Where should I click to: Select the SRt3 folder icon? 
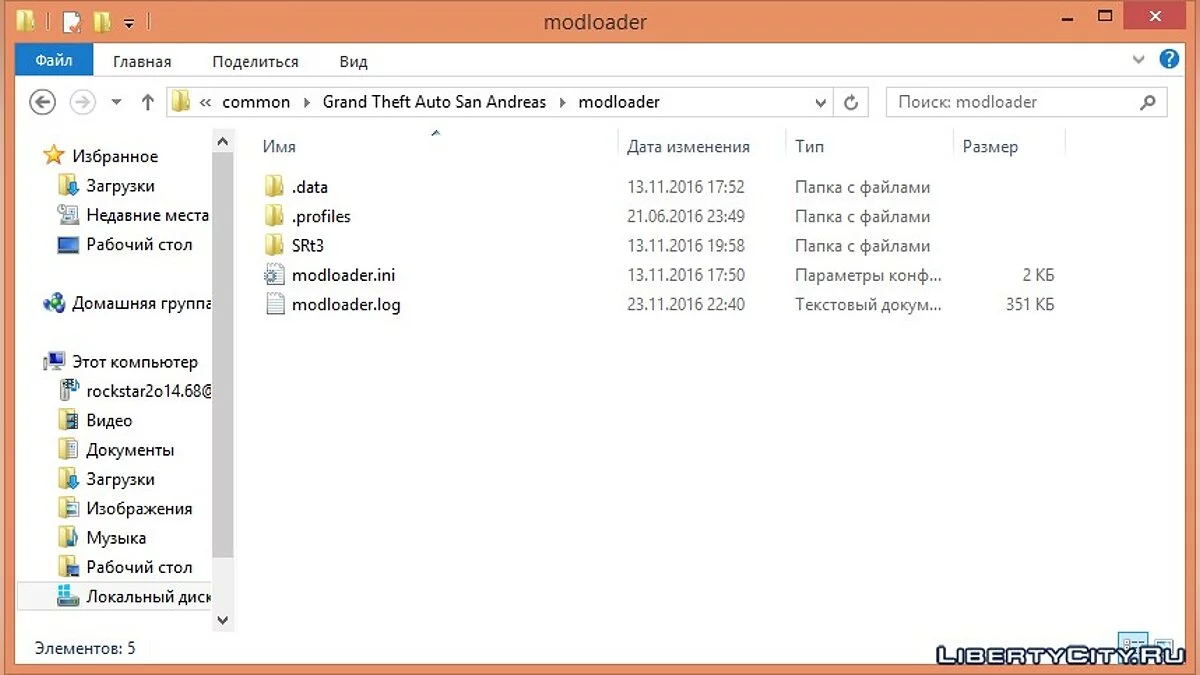tap(275, 245)
